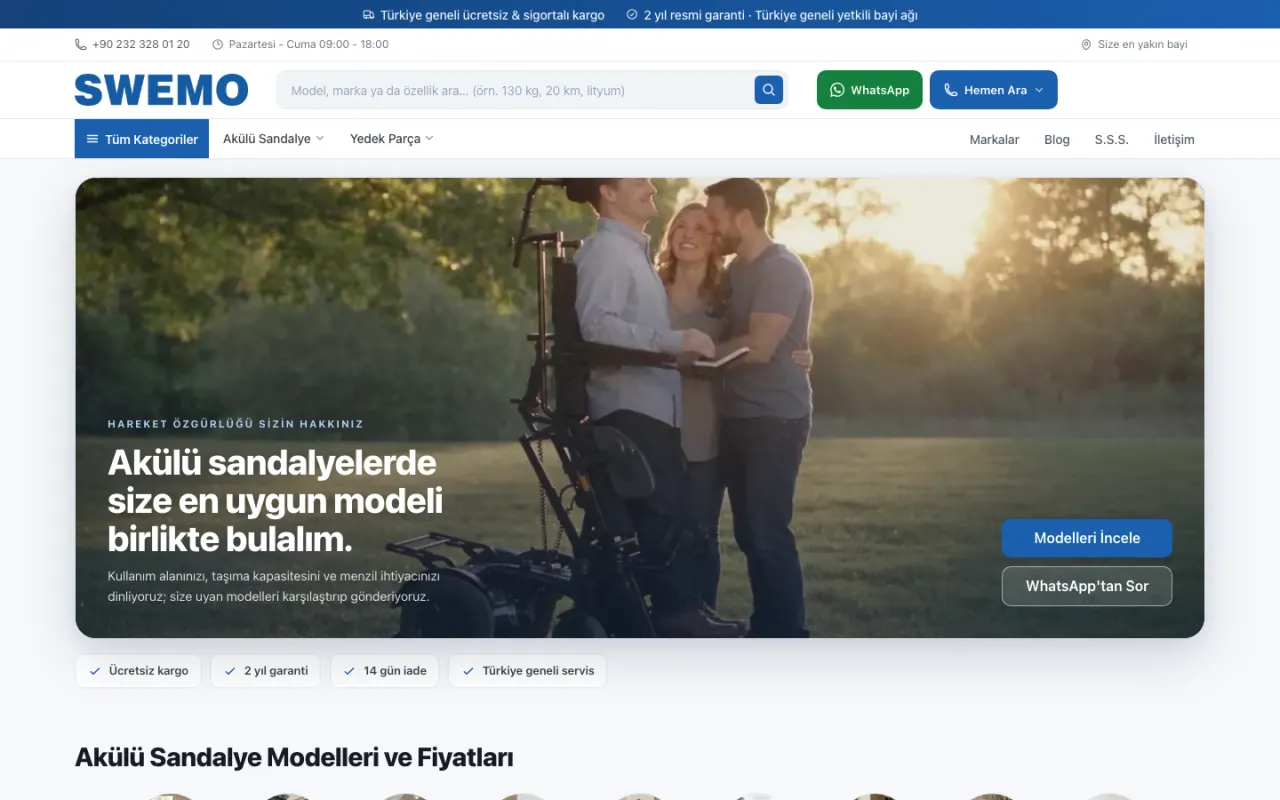
Task: Click the phone icon next to +90 232 number
Action: (80, 45)
